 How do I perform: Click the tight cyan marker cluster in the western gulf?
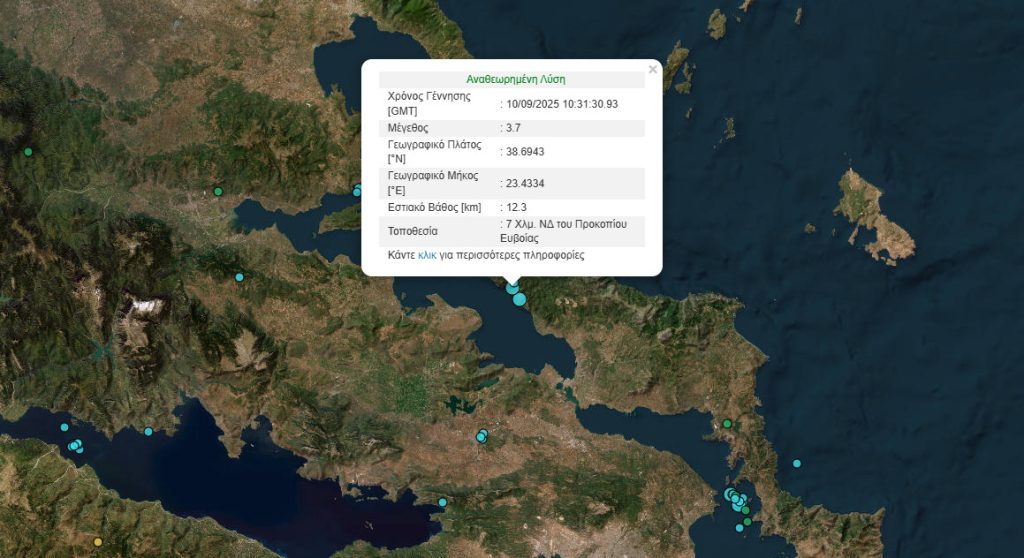tap(75, 446)
